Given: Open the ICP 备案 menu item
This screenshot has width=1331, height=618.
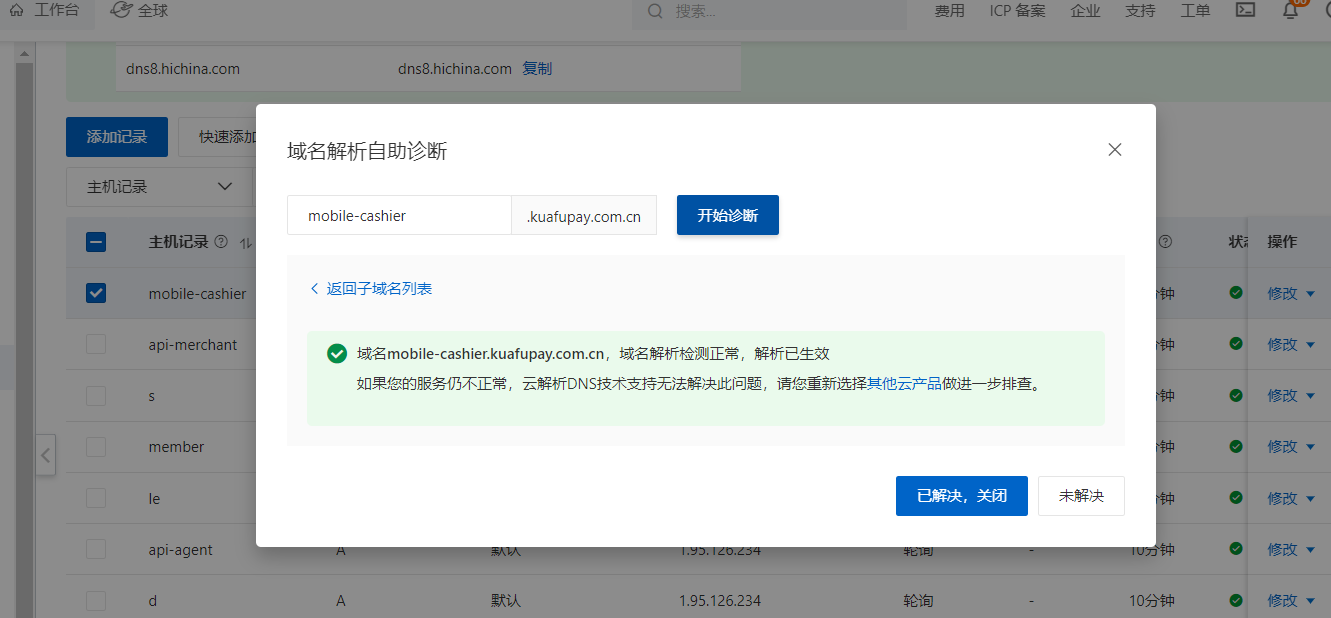Looking at the screenshot, I should (x=1017, y=11).
